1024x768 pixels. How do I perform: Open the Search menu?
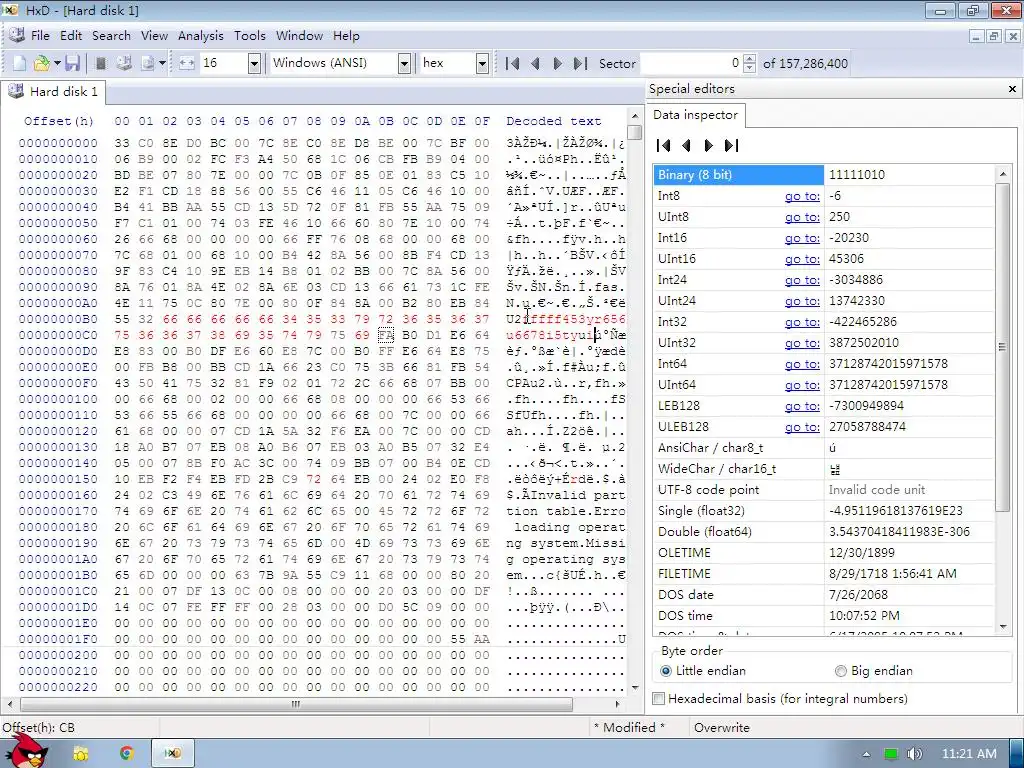111,36
